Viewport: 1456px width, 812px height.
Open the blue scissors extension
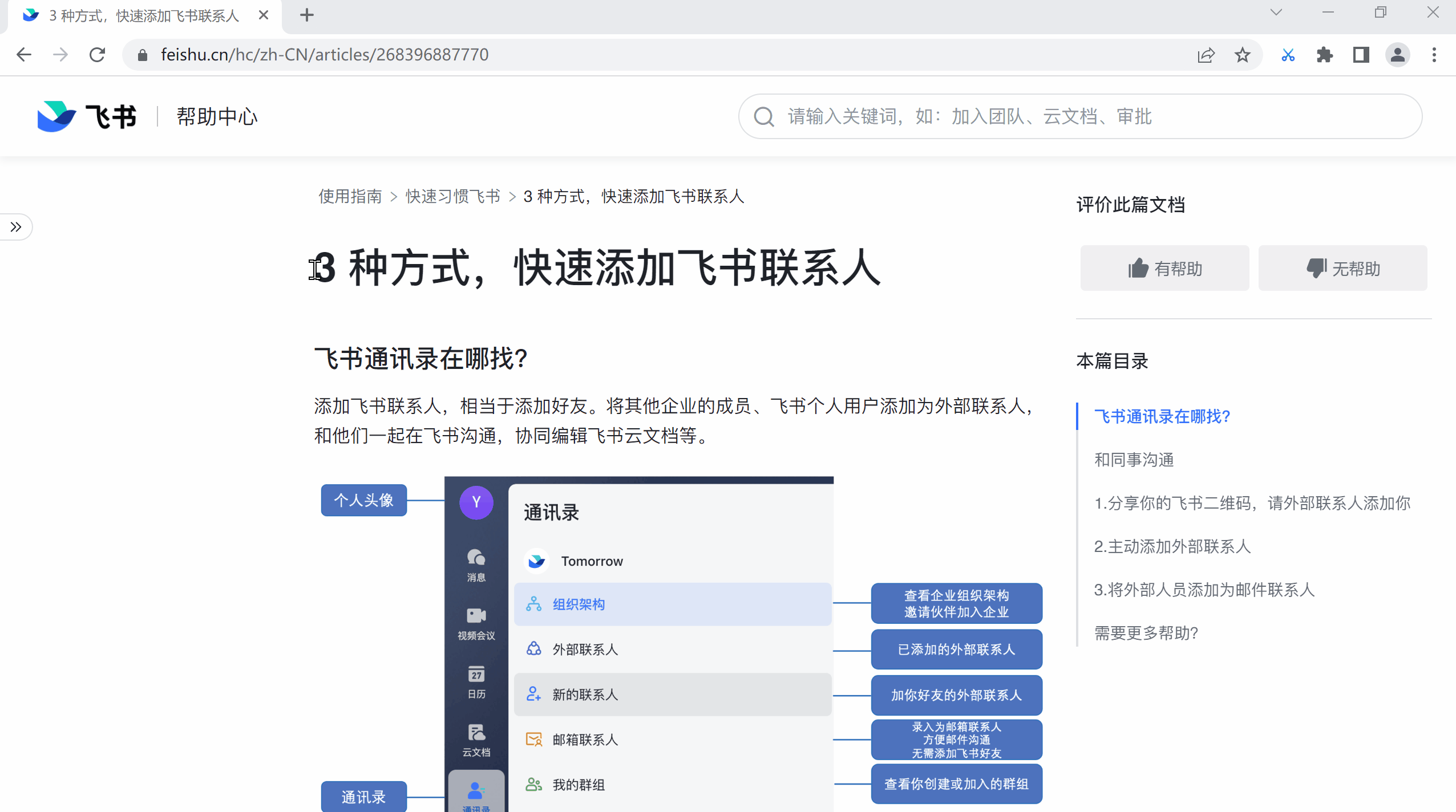1288,55
